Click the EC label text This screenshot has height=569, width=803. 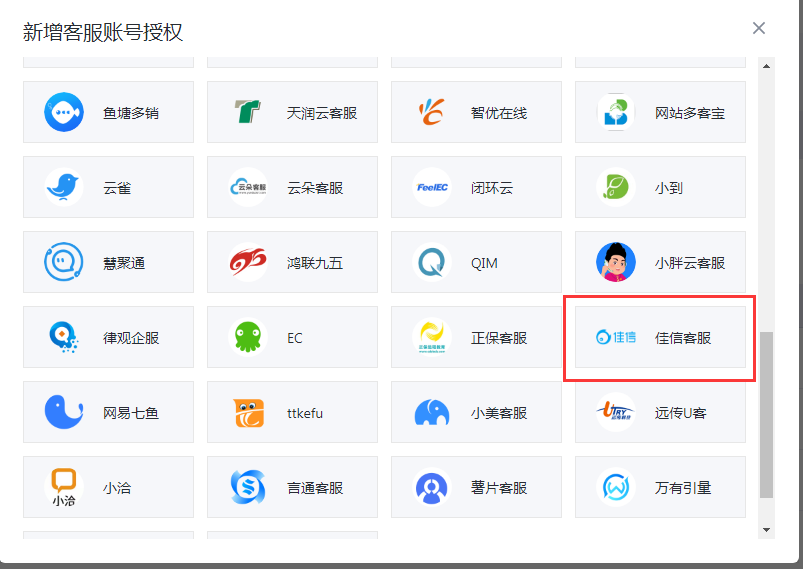[294, 338]
